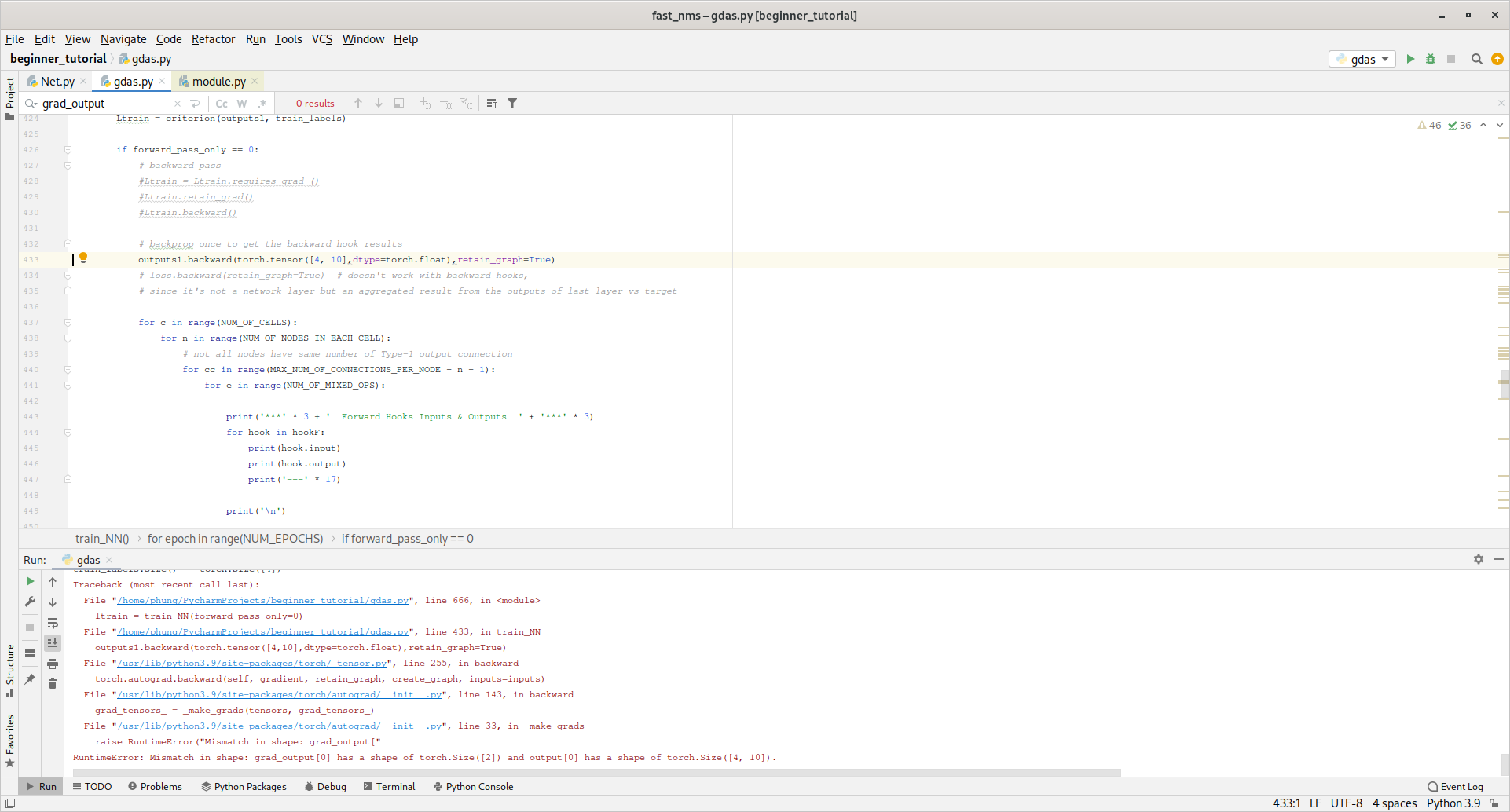Rerun gdas from Run panel sidebar
Screen dimensions: 1510x812
click(x=30, y=582)
